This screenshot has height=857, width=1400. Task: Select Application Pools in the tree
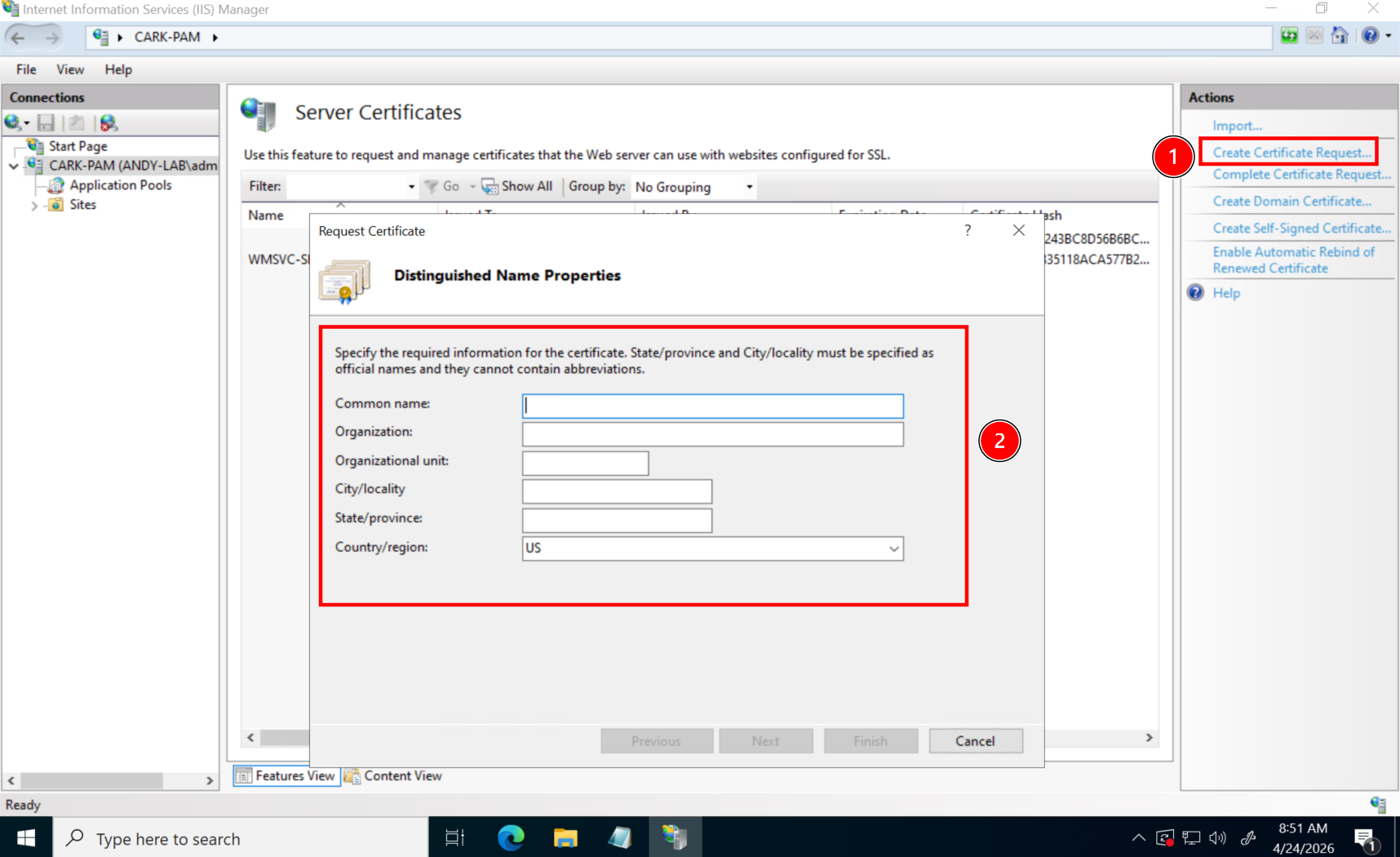click(x=121, y=185)
